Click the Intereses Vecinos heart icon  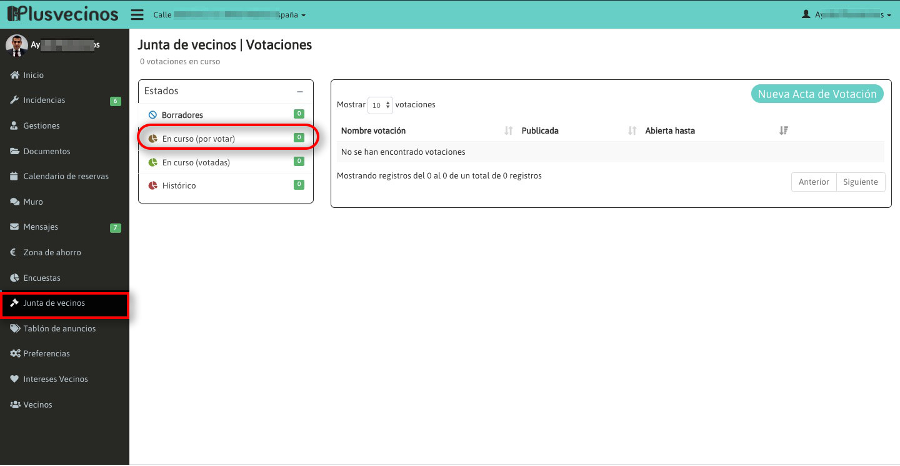point(15,379)
